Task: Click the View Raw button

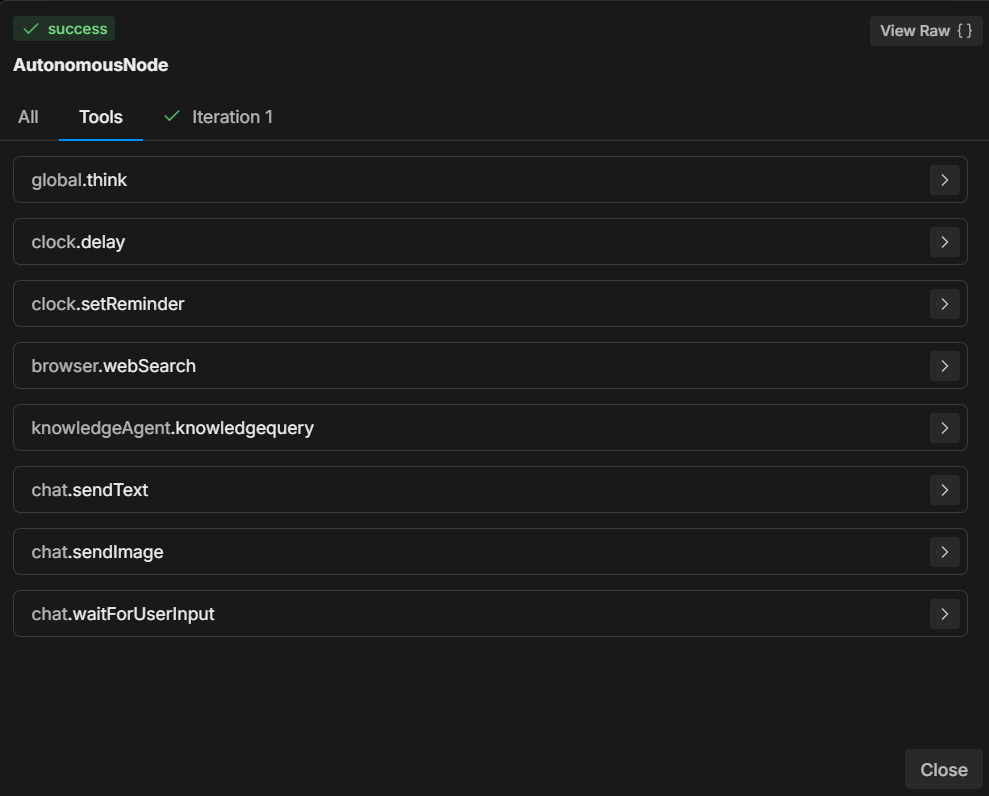Action: [x=926, y=31]
